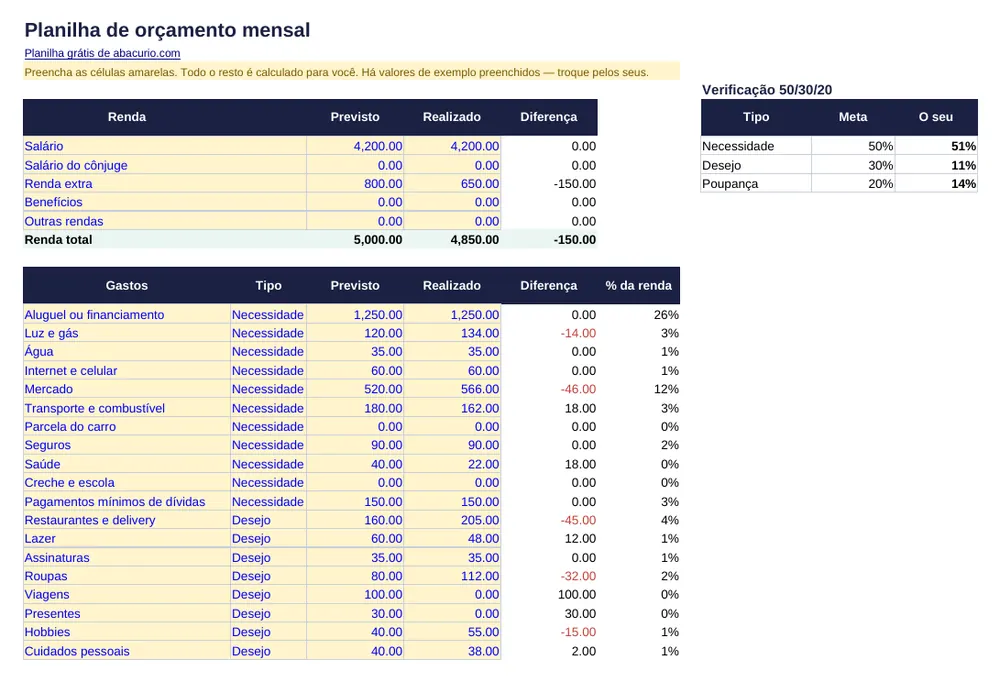The width and height of the screenshot is (1000, 682).
Task: Select the 'Seguros' expense label
Action: (x=47, y=445)
